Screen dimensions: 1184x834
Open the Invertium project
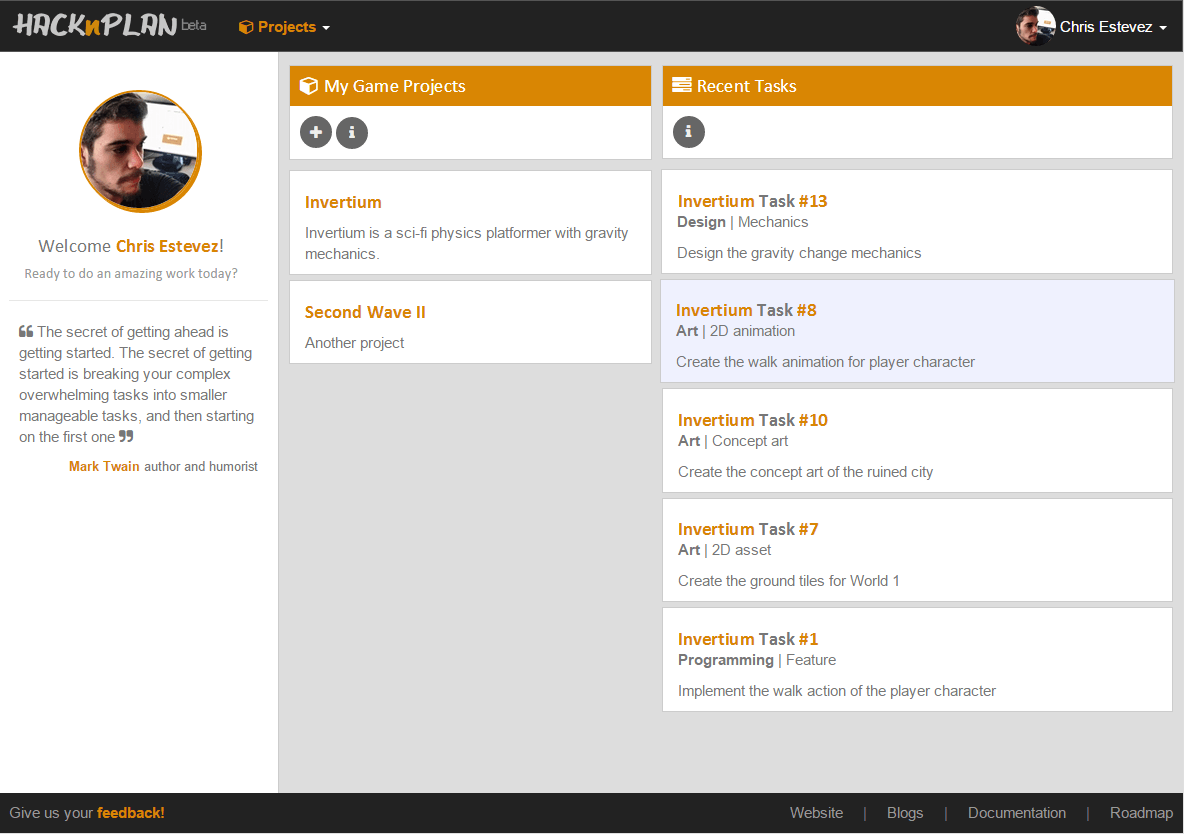tap(343, 202)
